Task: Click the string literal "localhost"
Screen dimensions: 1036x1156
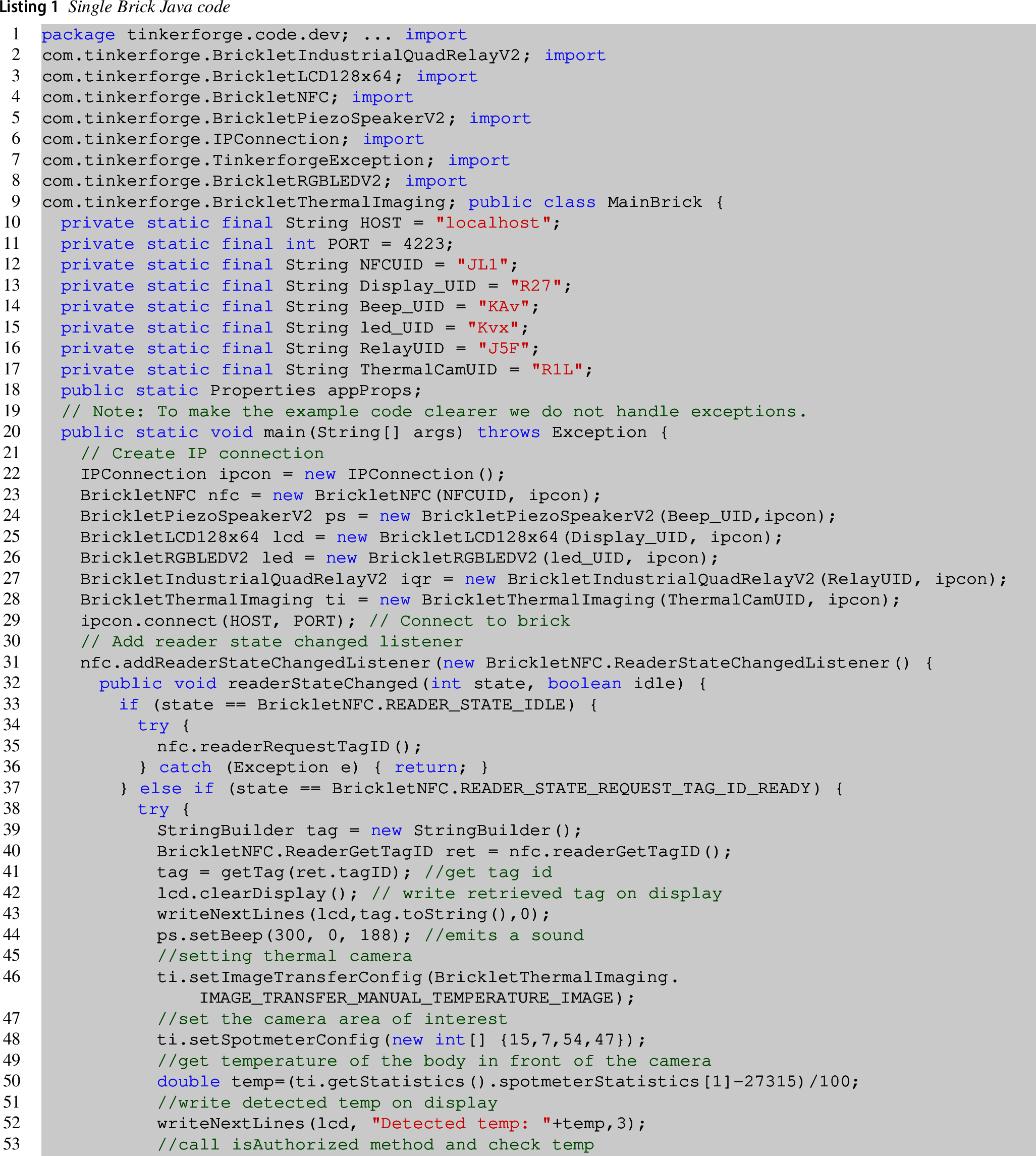Action: pos(493,223)
